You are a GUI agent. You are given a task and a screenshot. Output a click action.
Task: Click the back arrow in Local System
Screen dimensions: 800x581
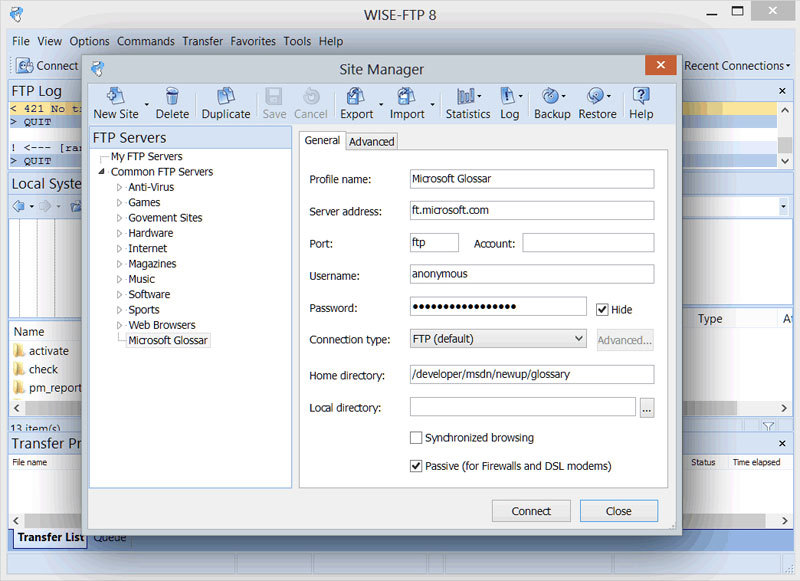[19, 206]
